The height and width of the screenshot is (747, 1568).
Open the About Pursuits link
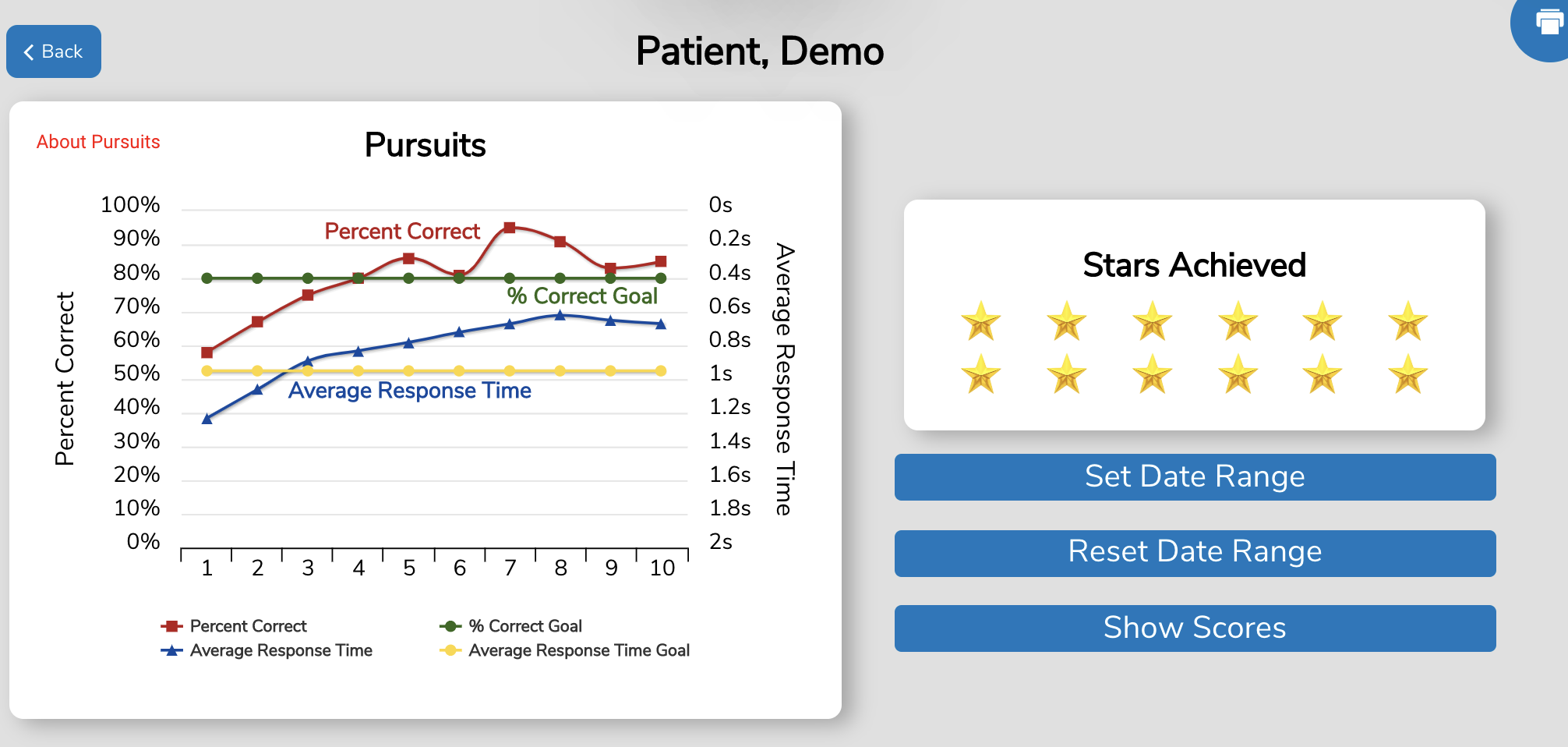98,142
